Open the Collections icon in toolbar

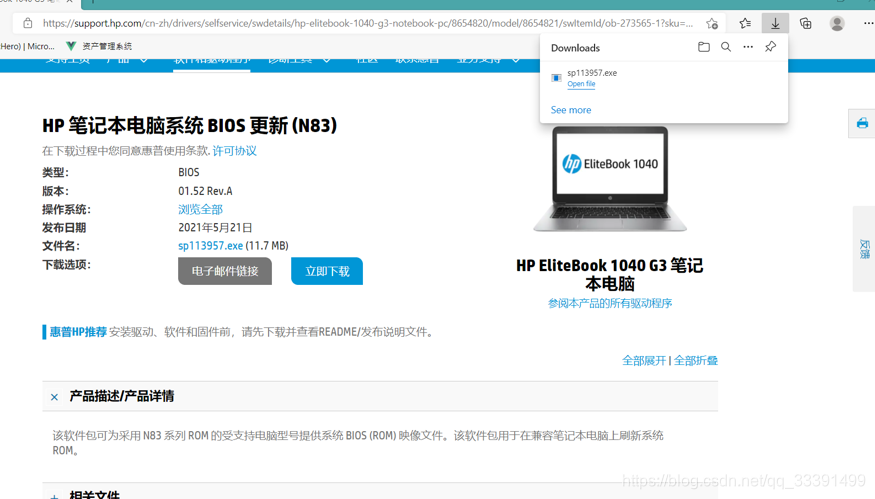click(x=805, y=23)
